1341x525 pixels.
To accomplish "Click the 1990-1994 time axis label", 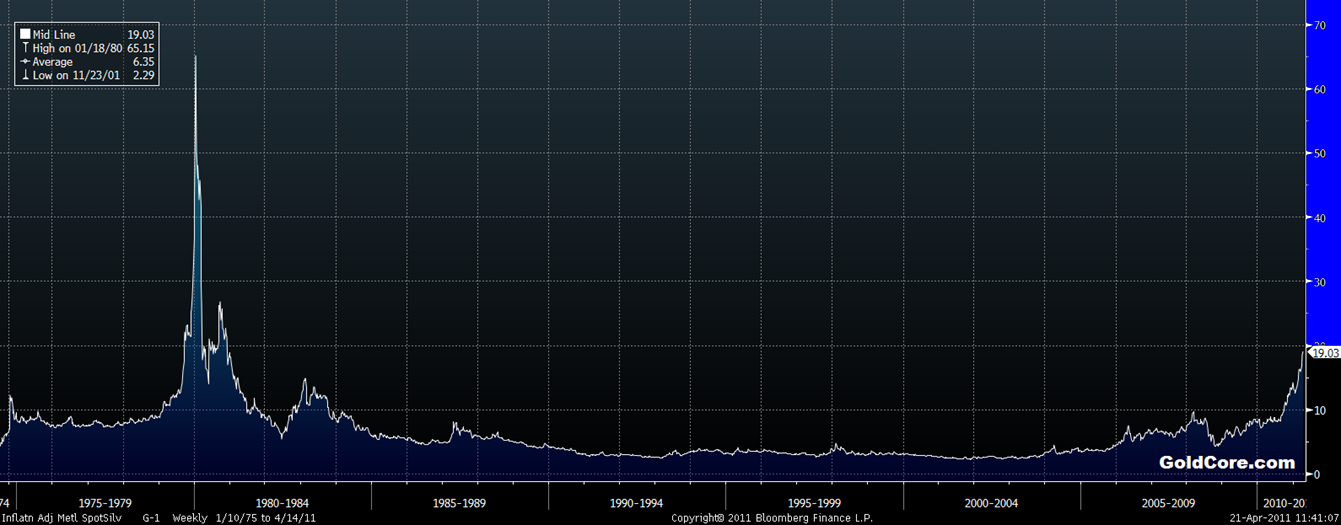I will click(x=637, y=503).
